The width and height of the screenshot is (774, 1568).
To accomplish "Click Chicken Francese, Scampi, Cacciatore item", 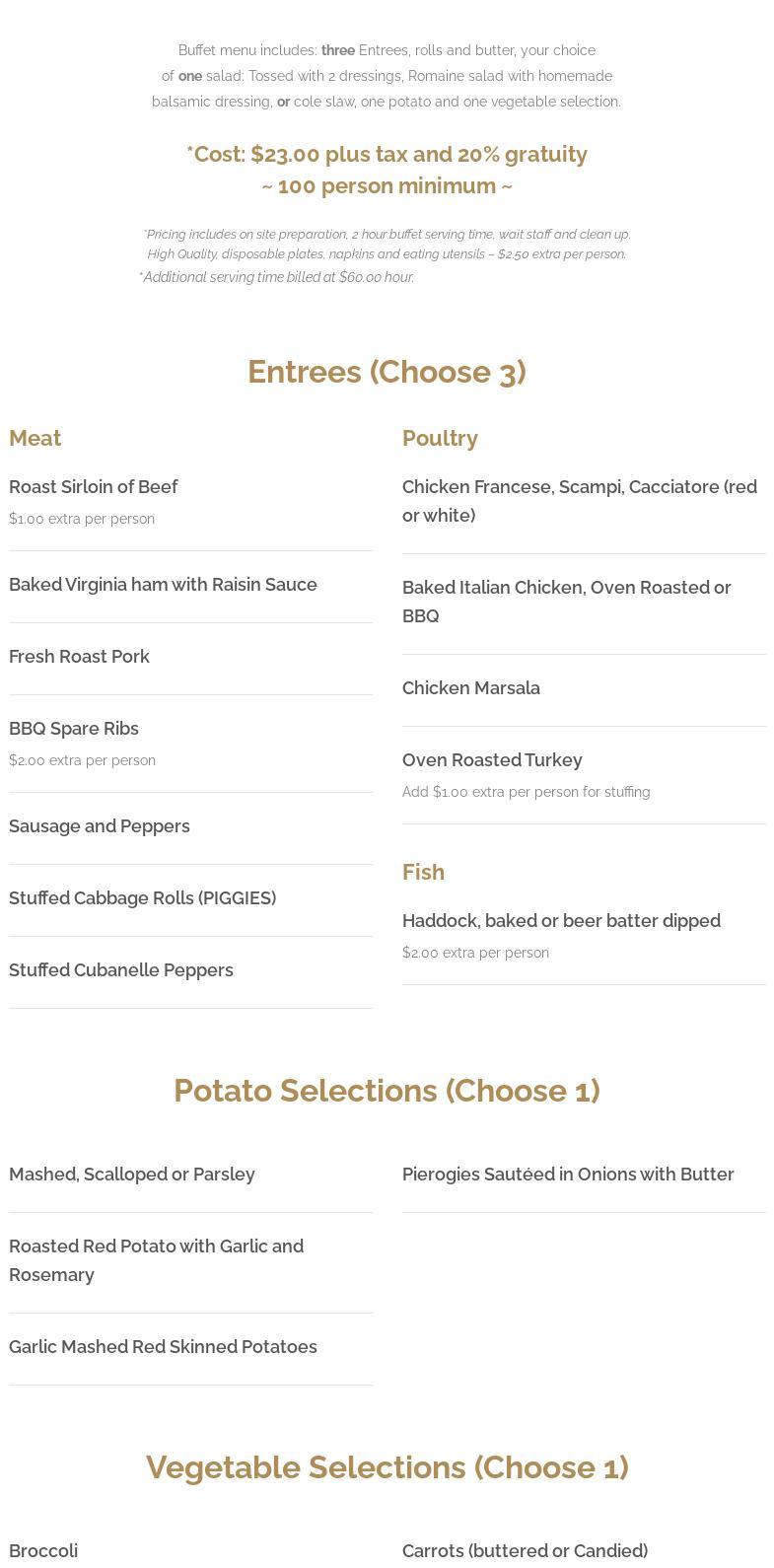I will [x=580, y=501].
